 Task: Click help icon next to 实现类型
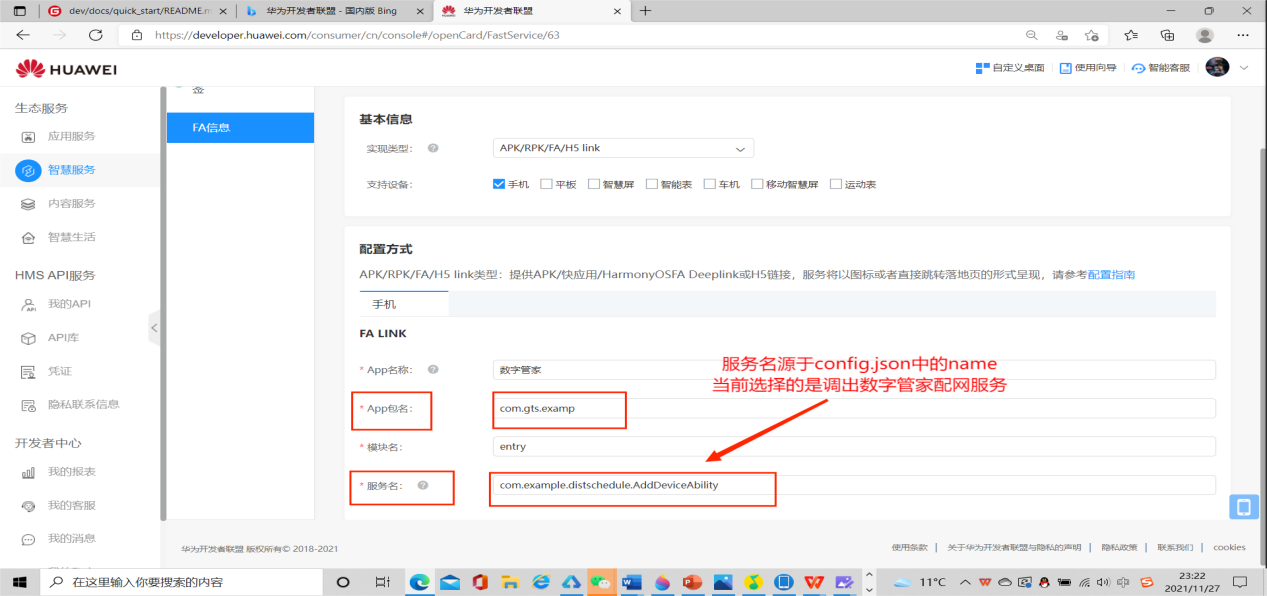[433, 148]
